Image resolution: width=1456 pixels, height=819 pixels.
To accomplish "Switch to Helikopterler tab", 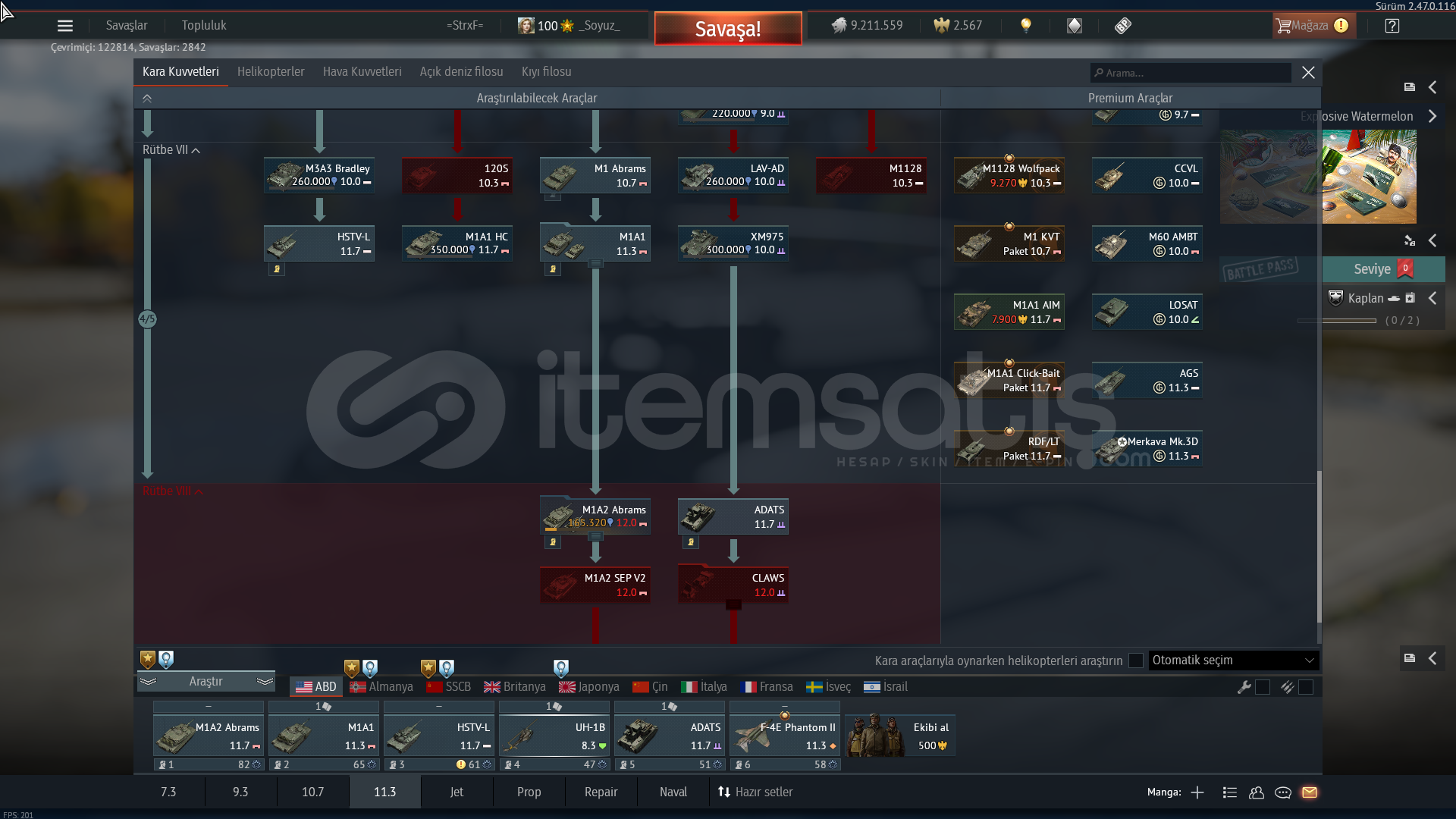I will [271, 72].
